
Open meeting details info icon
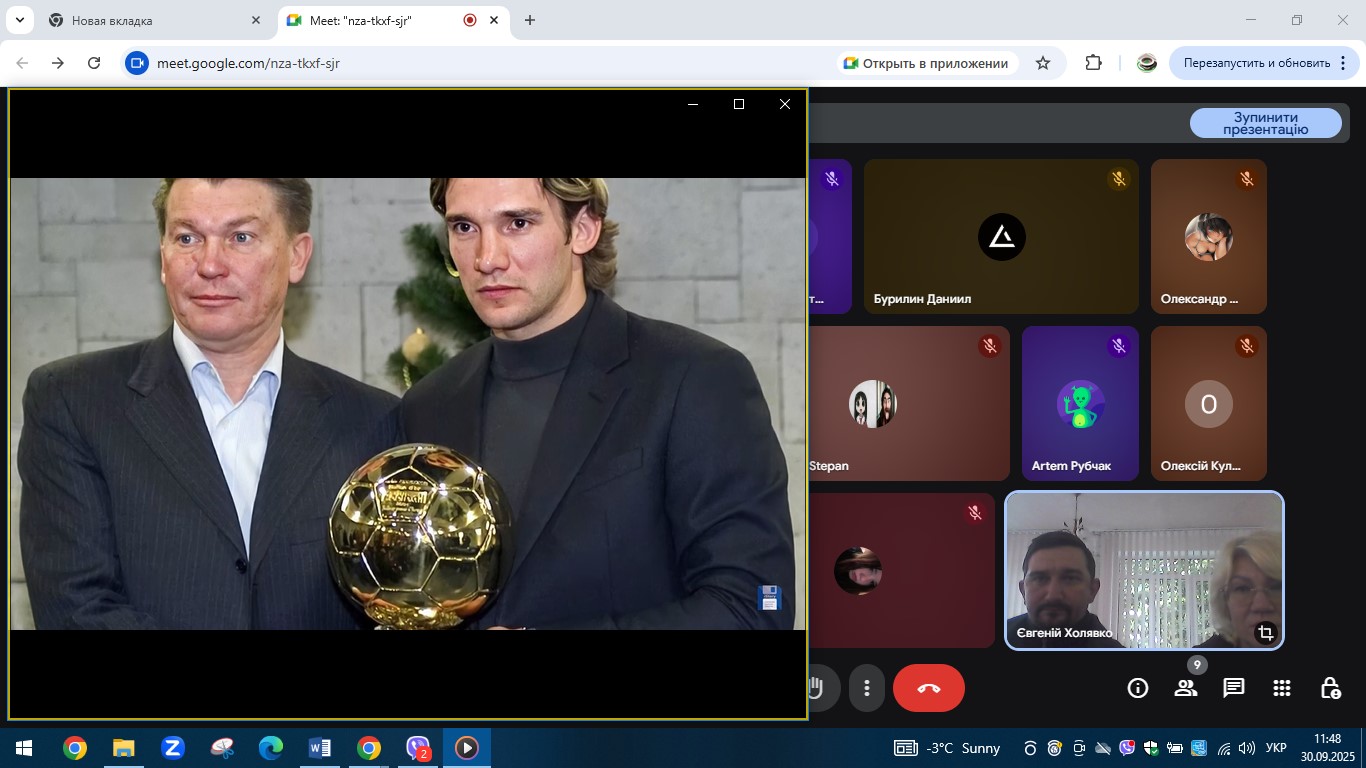tap(1137, 688)
